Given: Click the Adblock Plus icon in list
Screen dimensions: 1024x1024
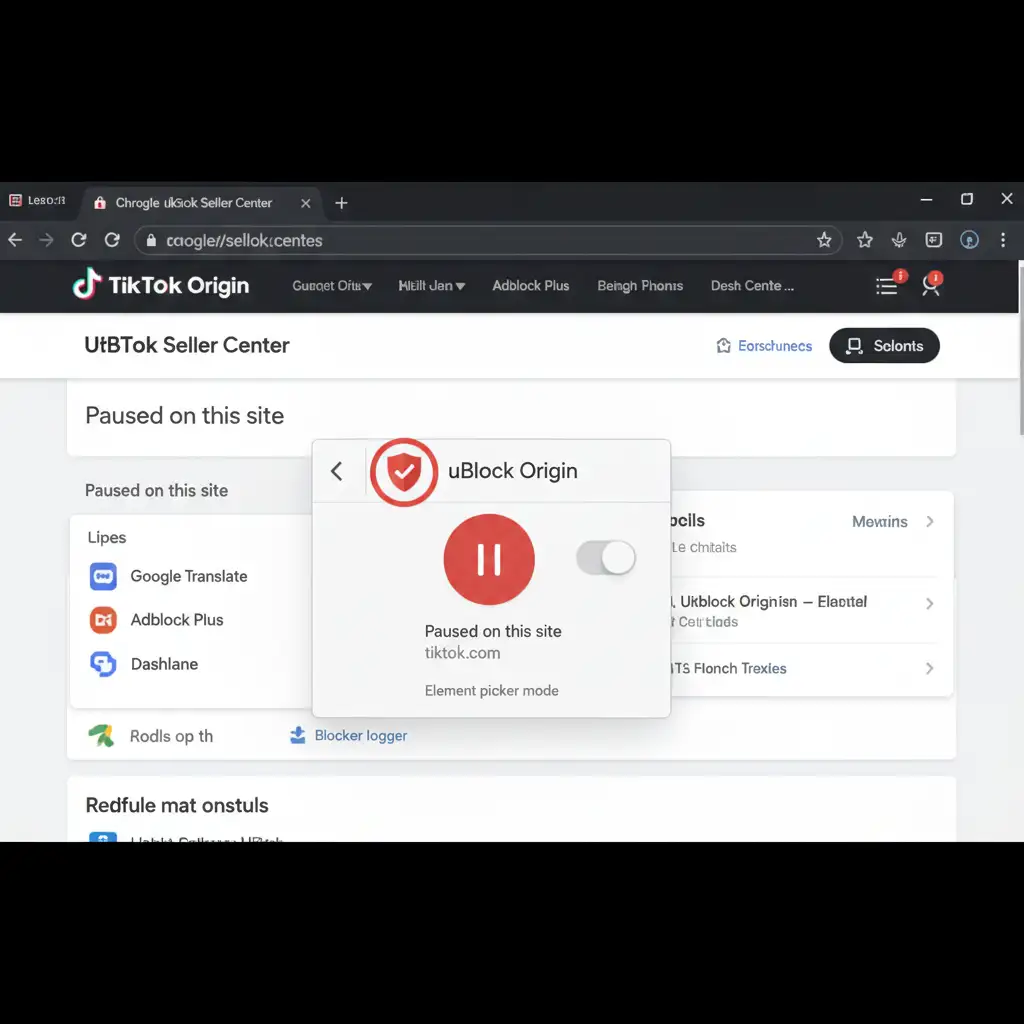Looking at the screenshot, I should coord(104,620).
